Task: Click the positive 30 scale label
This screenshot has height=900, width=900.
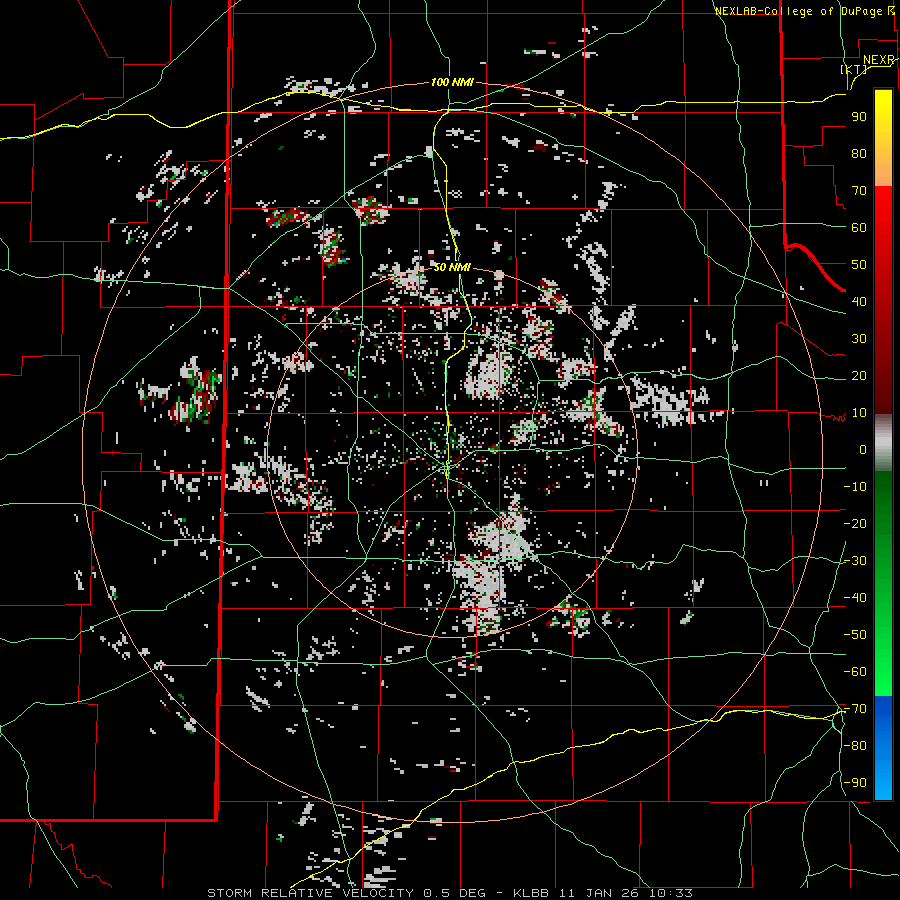Action: click(x=859, y=339)
